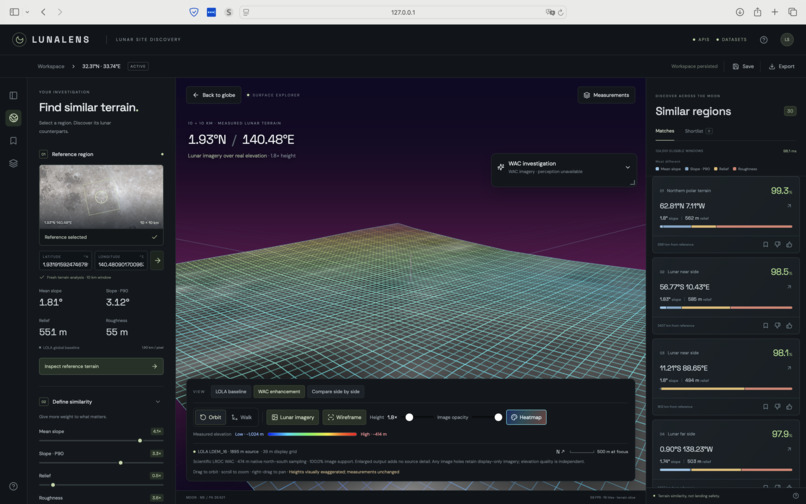Screen dimensions: 806x504
Task: Click Back to globe button
Action: [x=214, y=95]
